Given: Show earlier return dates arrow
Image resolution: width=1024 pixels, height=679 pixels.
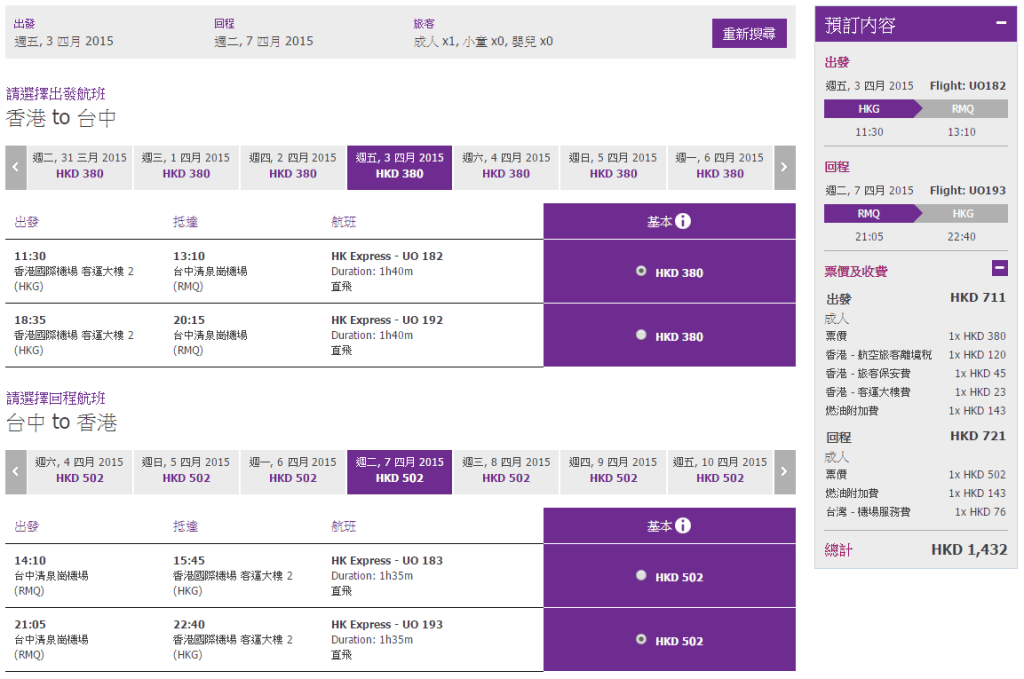Looking at the screenshot, I should (15, 471).
